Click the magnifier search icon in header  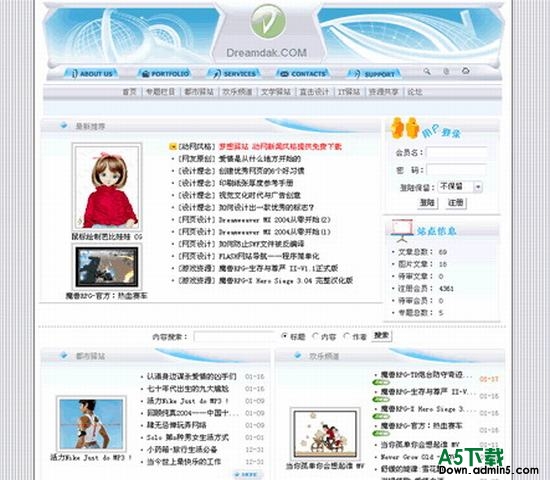427,71
